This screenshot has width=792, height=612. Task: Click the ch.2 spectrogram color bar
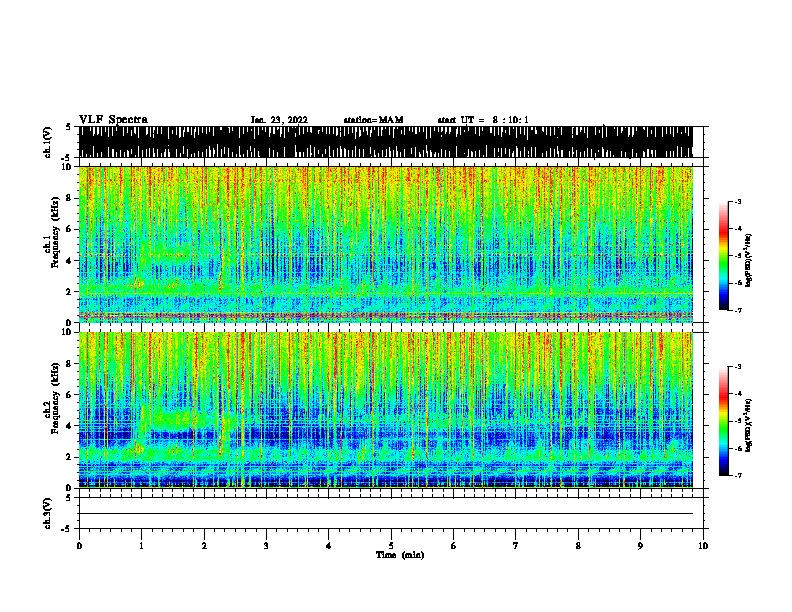[x=724, y=421]
